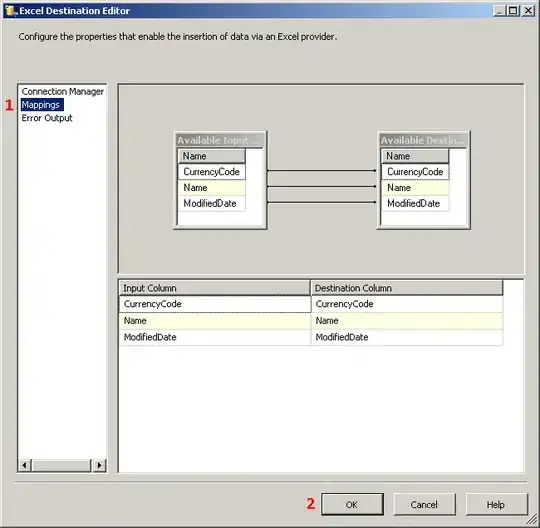Confirm with the OK button
This screenshot has height=528, width=540.
click(352, 504)
